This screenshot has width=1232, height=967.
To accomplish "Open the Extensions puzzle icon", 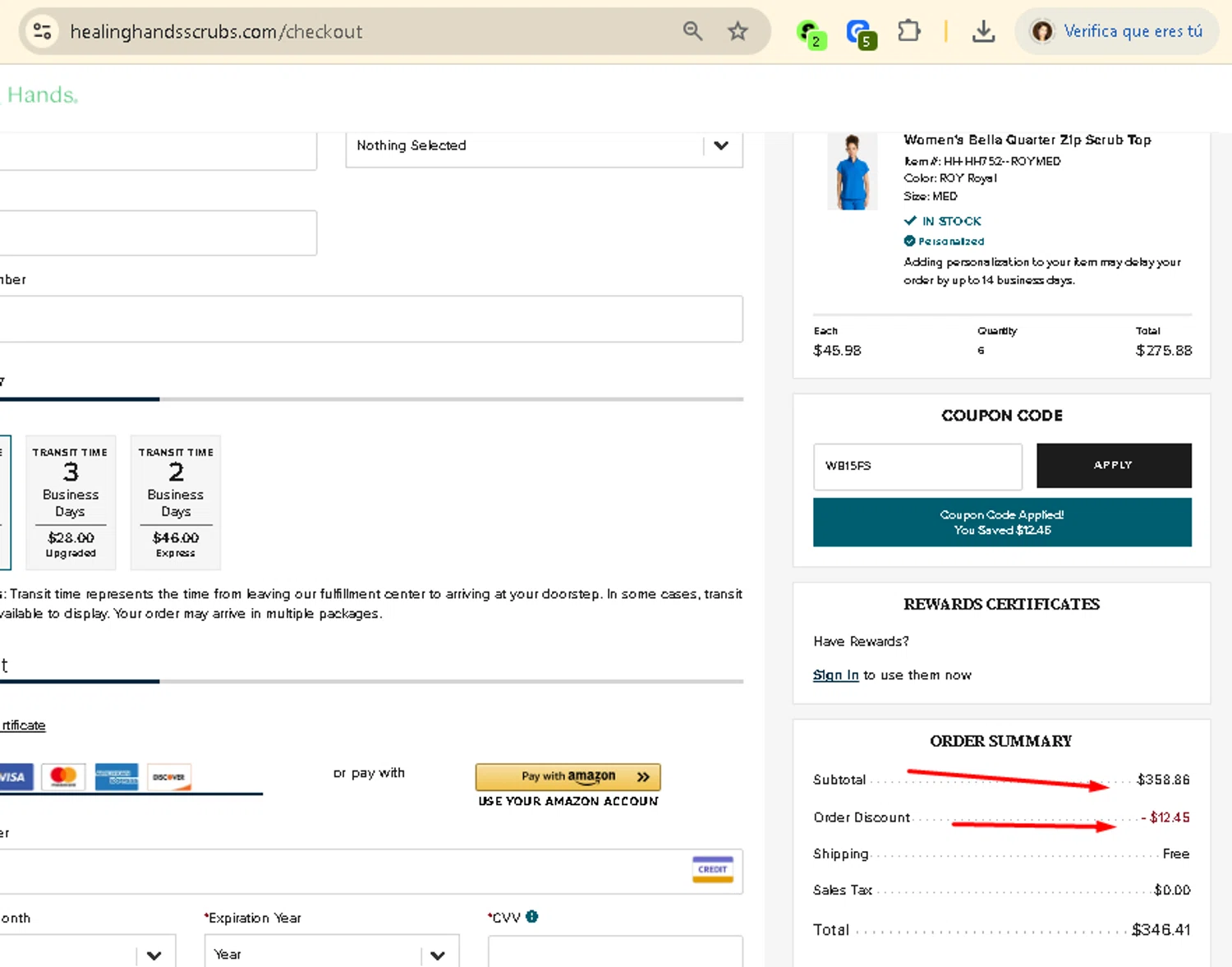I will [908, 31].
